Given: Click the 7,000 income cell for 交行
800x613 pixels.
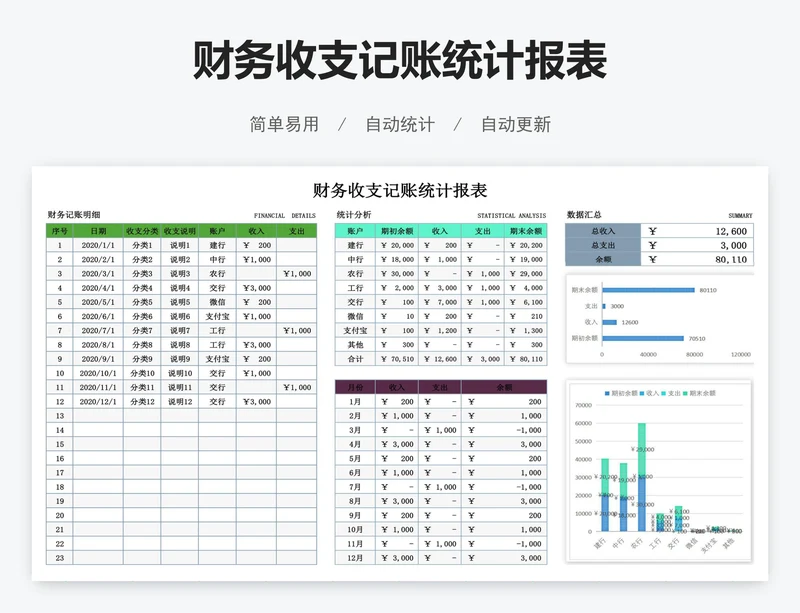Looking at the screenshot, I should [440, 302].
